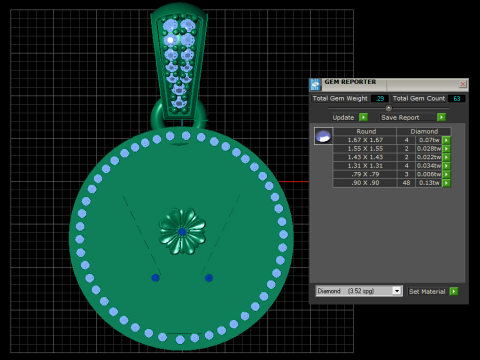Select the dark blue gem at the right eye position

(x=209, y=278)
